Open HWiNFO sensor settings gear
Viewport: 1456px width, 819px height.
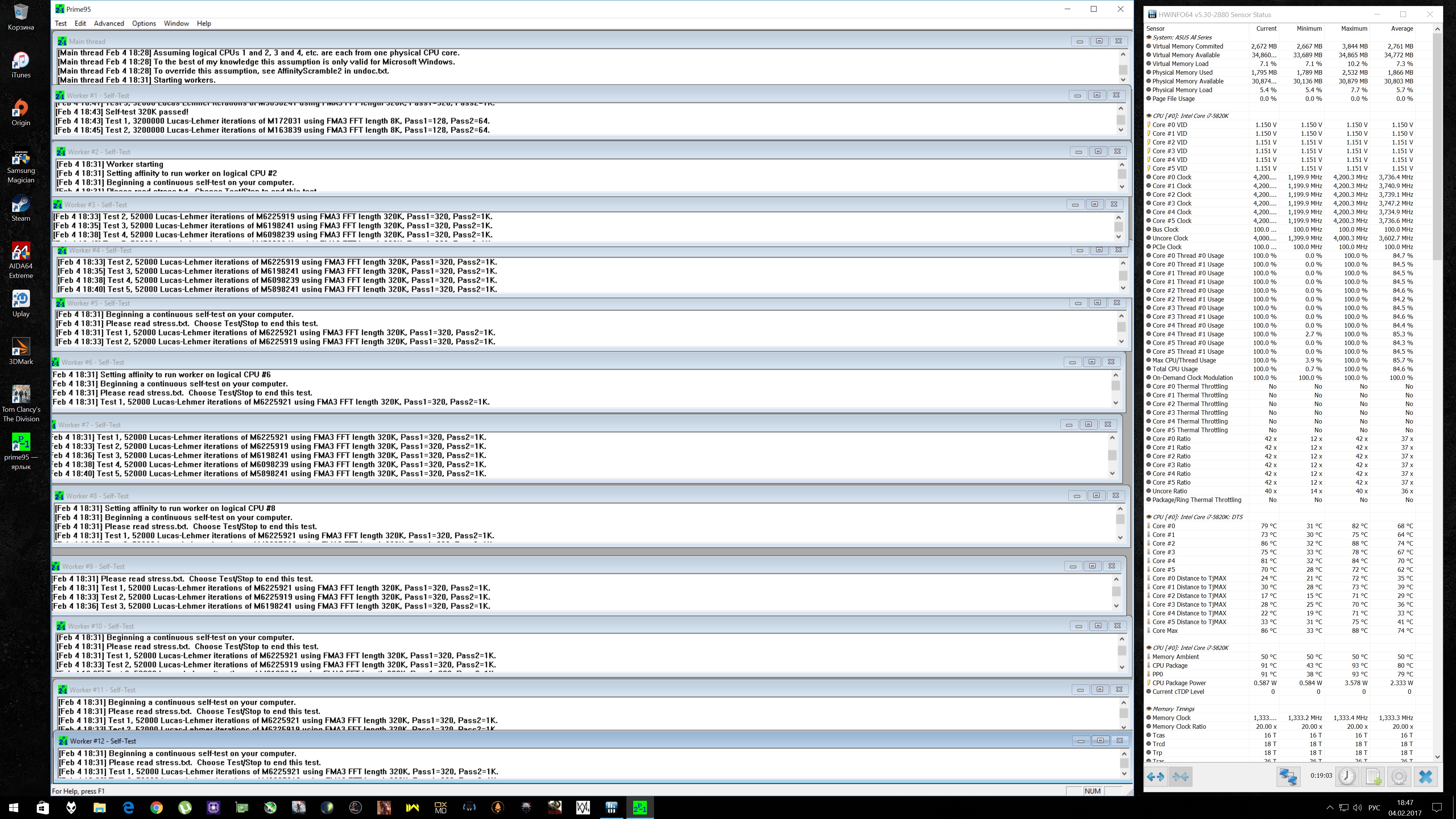point(1399,777)
